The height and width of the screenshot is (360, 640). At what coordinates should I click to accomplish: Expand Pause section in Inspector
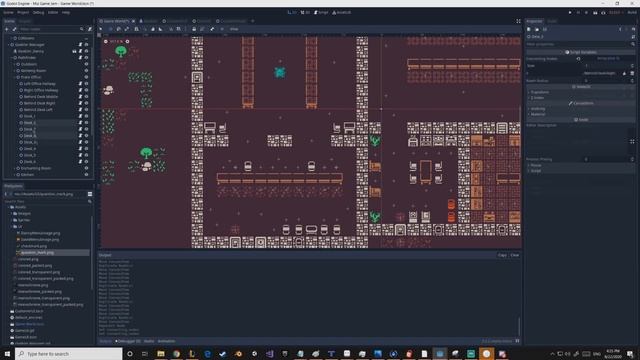point(580,165)
